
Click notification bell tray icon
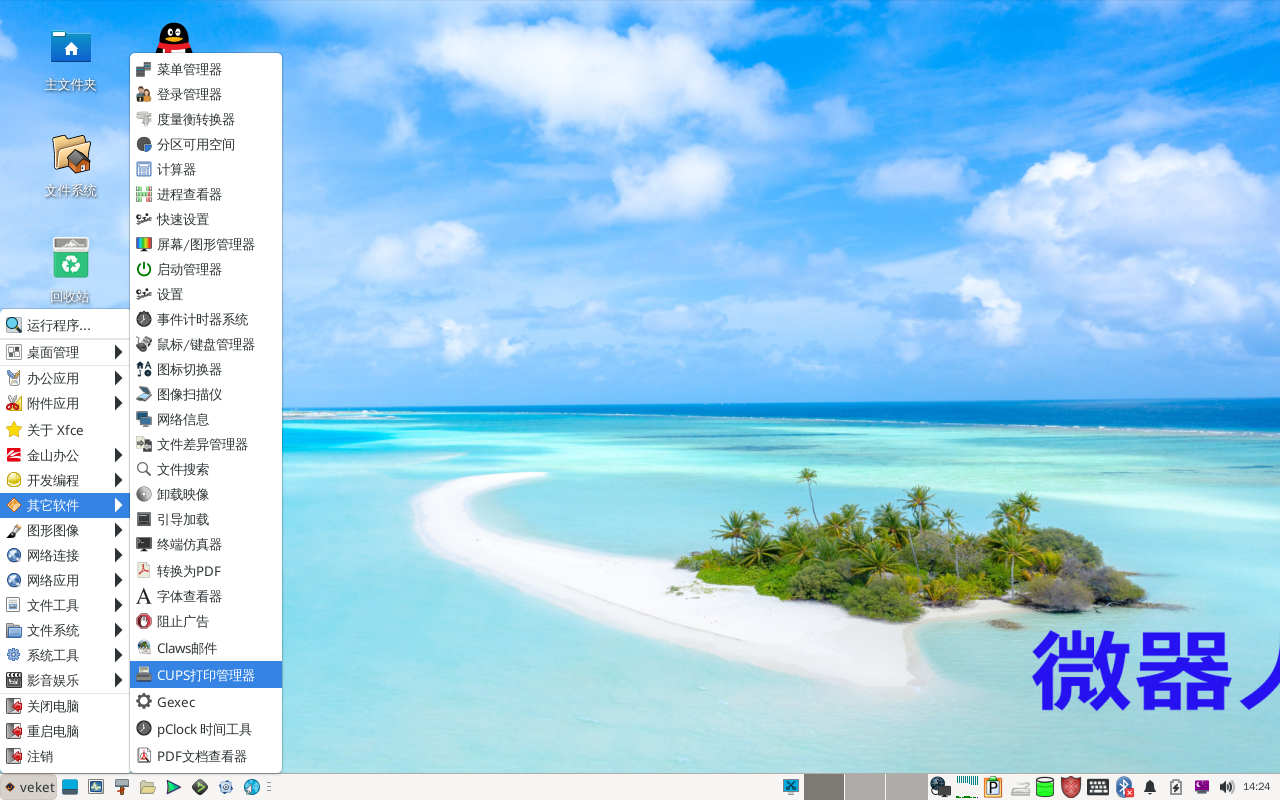click(x=1150, y=787)
